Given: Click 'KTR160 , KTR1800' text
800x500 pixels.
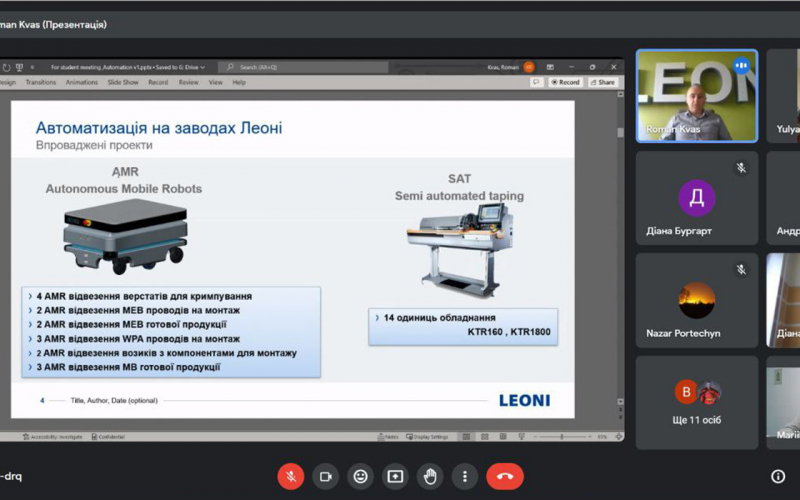Looking at the screenshot, I should 509,332.
